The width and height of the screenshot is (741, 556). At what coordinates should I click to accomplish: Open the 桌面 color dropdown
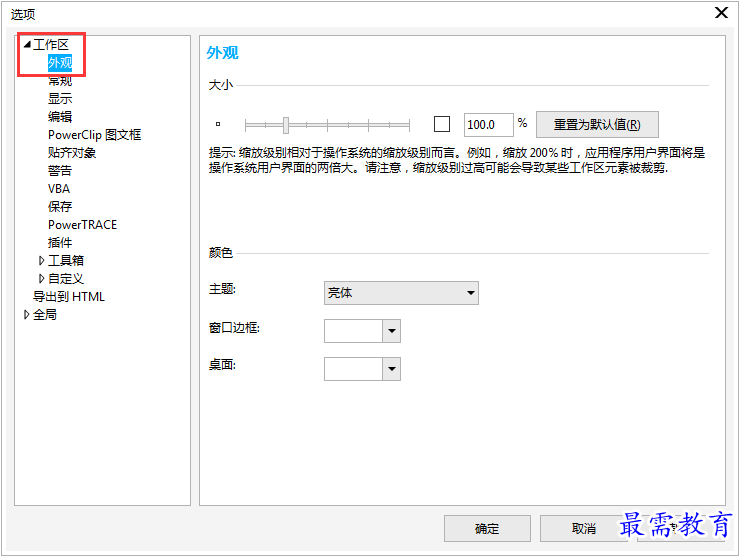[392, 369]
